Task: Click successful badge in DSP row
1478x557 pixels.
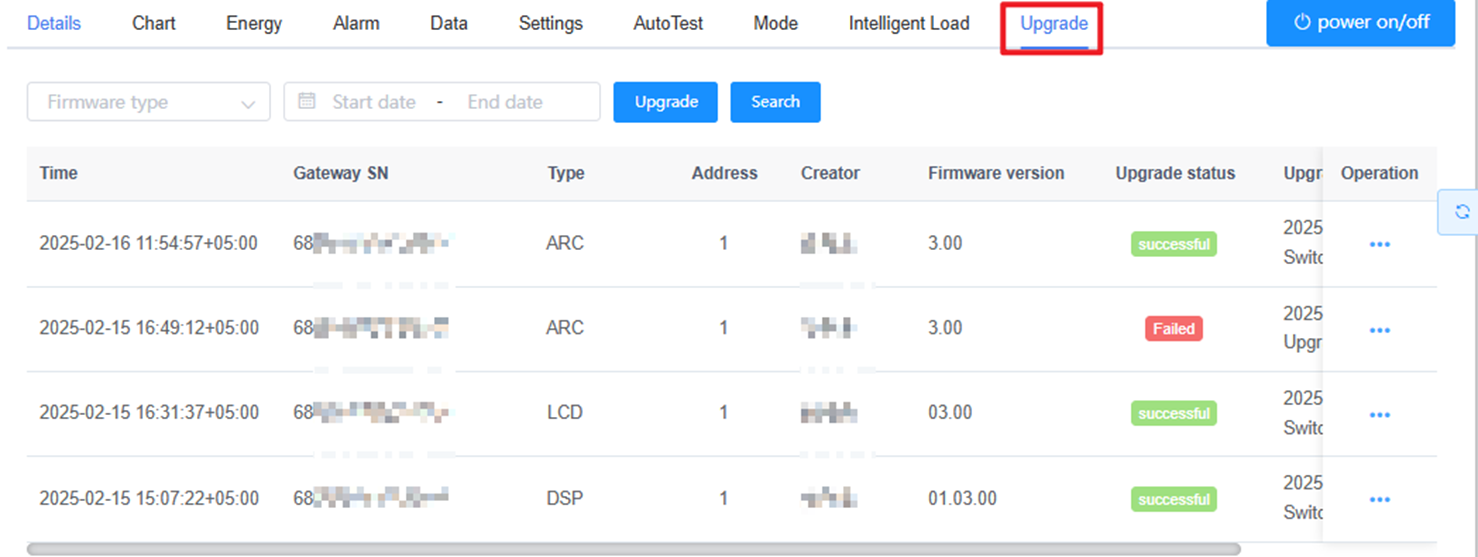Action: pyautogui.click(x=1174, y=499)
